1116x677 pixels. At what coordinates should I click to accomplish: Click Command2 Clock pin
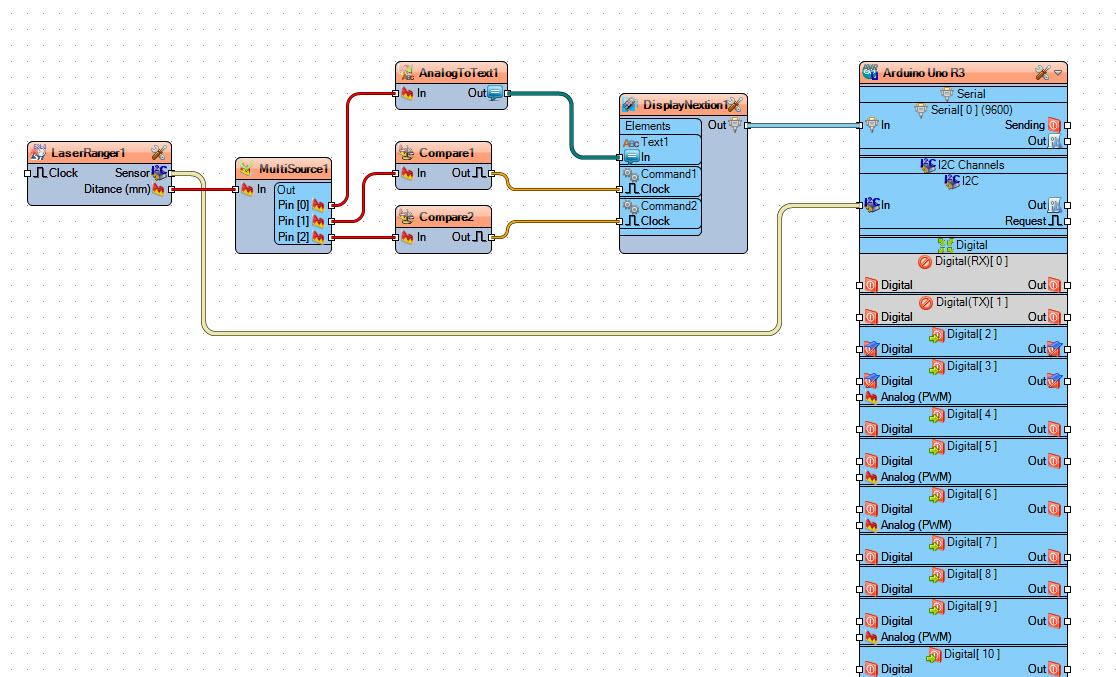[x=633, y=221]
